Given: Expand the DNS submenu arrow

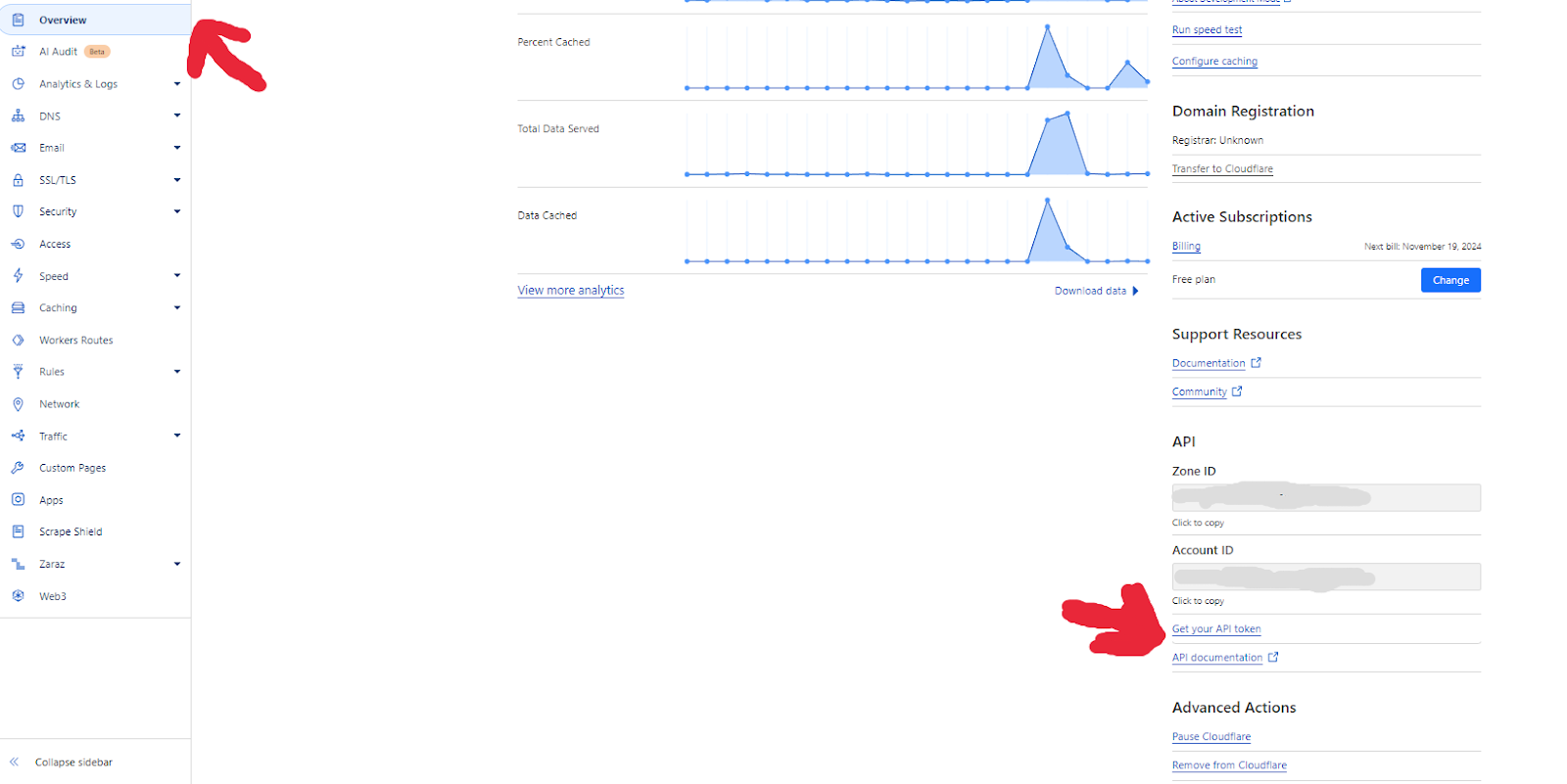Looking at the screenshot, I should pos(177,115).
